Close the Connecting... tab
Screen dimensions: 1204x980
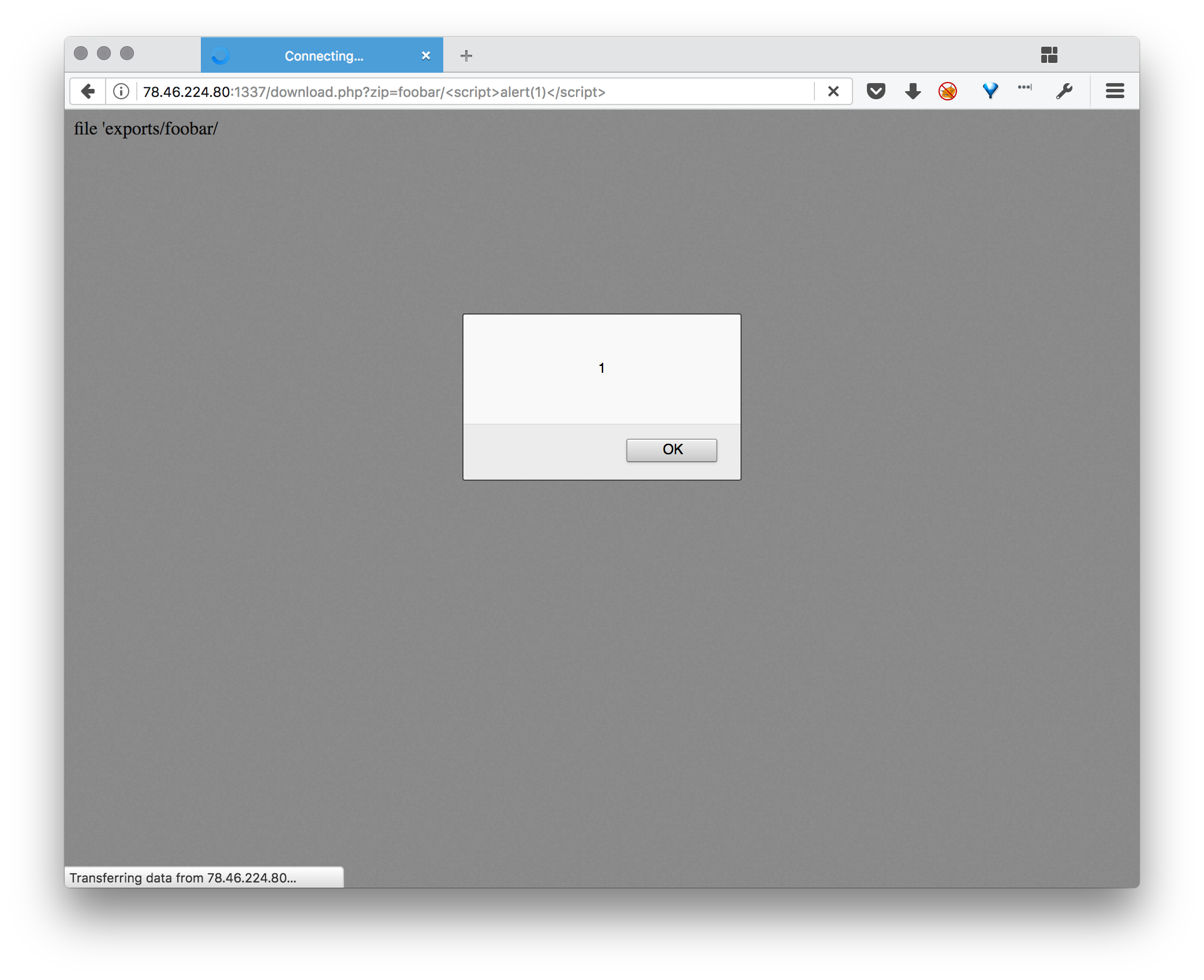coord(426,56)
